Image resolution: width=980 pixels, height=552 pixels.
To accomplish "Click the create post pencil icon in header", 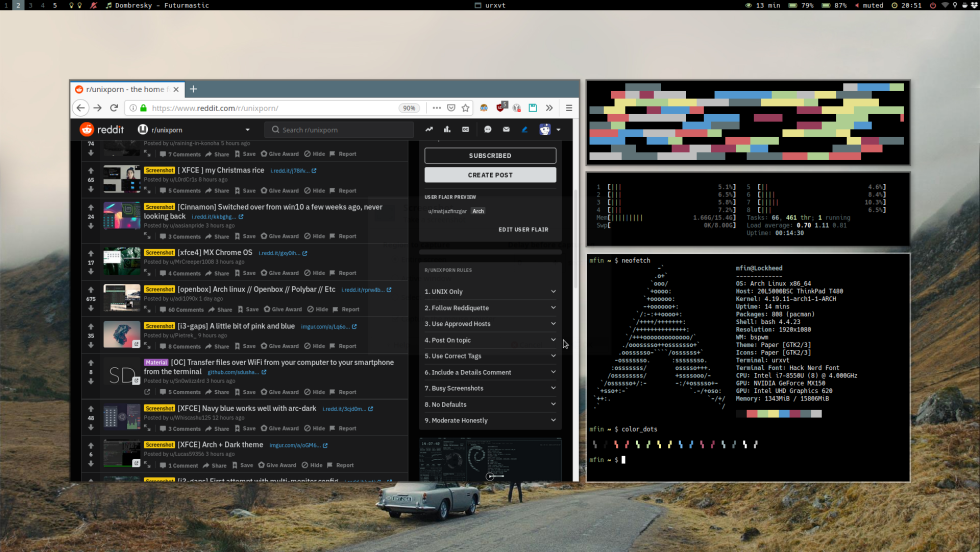I will (525, 129).
